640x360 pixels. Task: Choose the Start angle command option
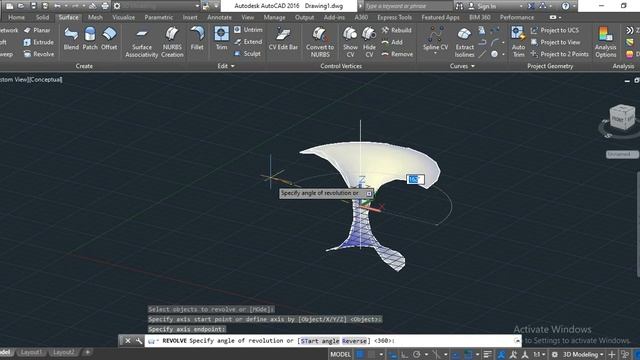pos(320,340)
